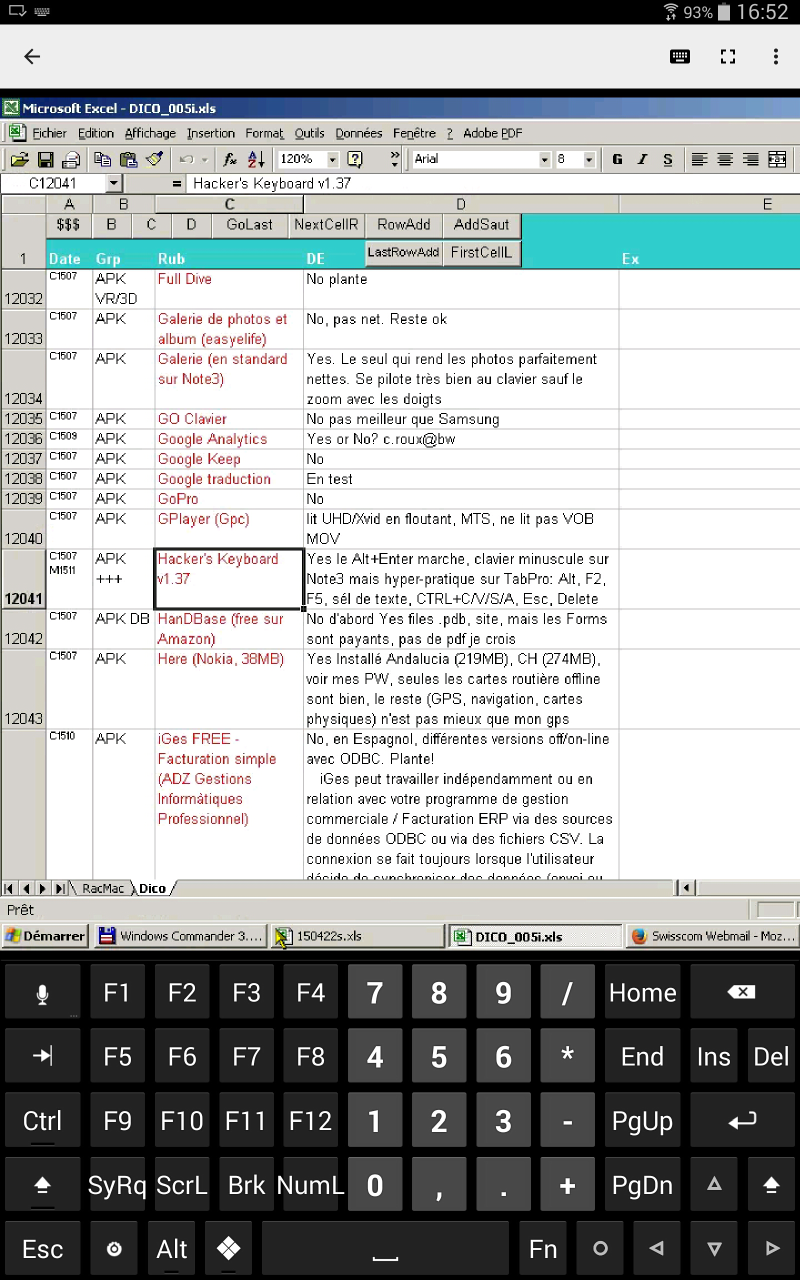The image size is (800, 1280).
Task: Toggle NumL number lock key
Action: (x=310, y=1185)
